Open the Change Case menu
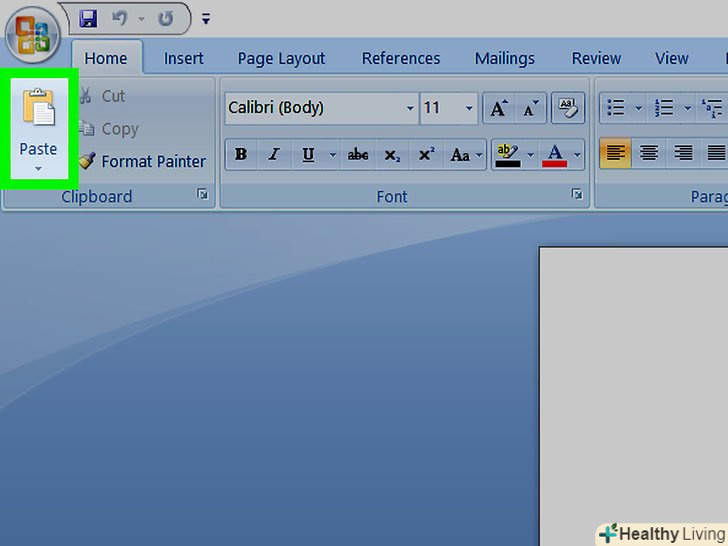 pyautogui.click(x=466, y=154)
